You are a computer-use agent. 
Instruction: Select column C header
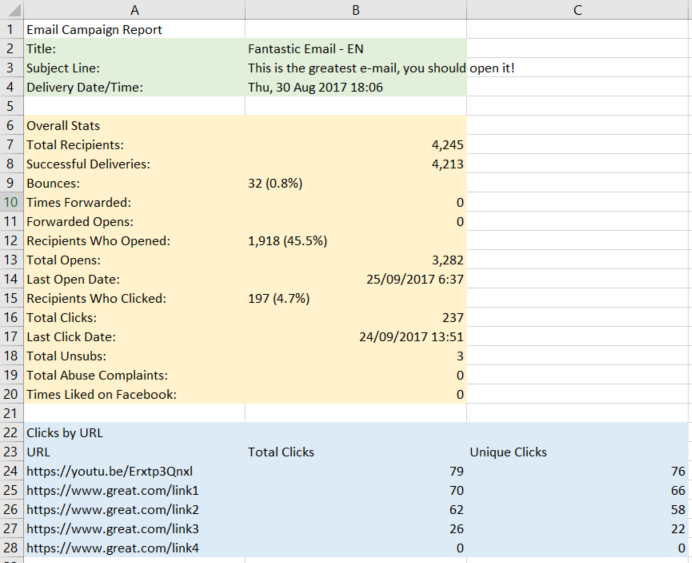(578, 9)
